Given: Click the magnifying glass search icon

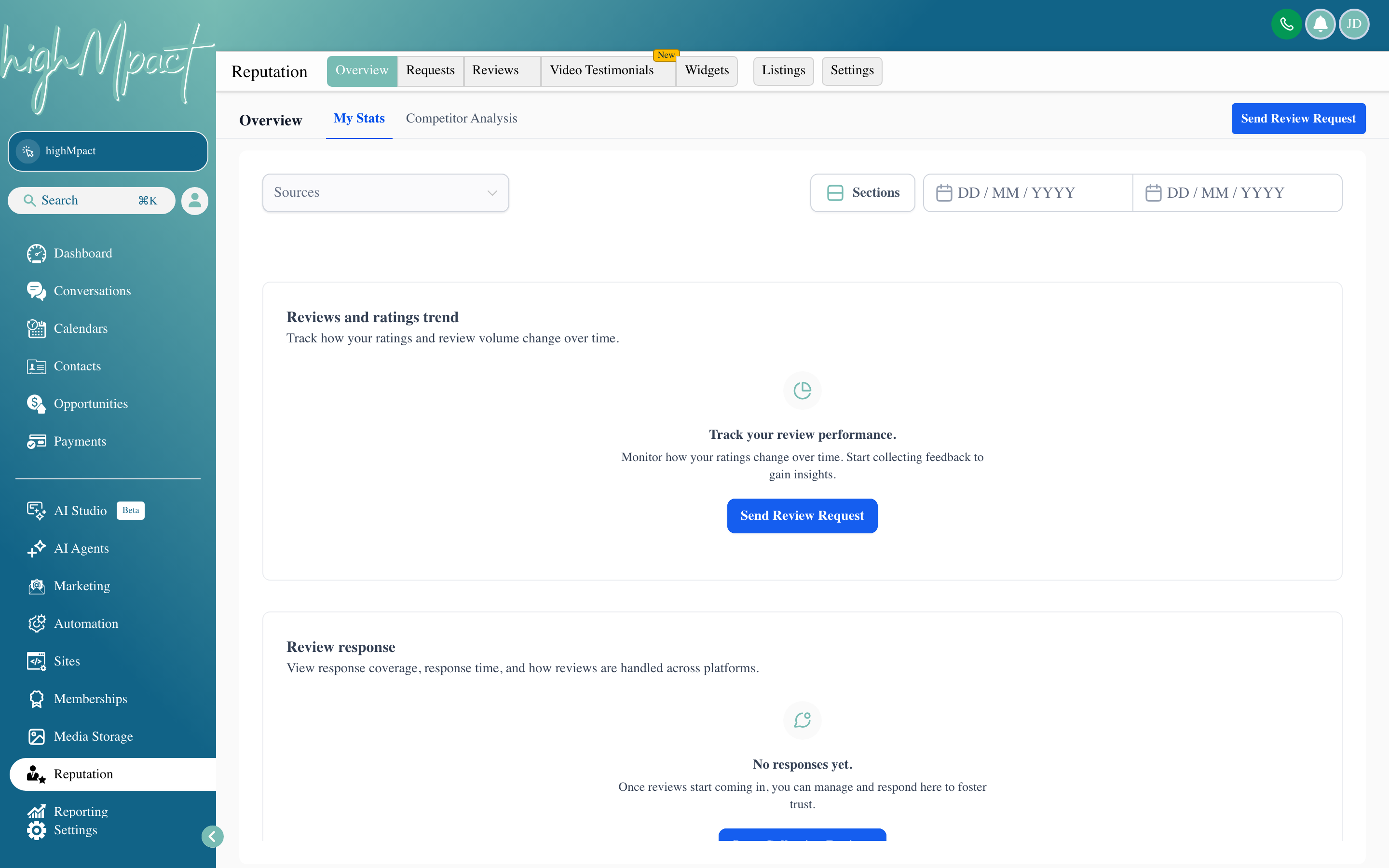Looking at the screenshot, I should (x=29, y=200).
